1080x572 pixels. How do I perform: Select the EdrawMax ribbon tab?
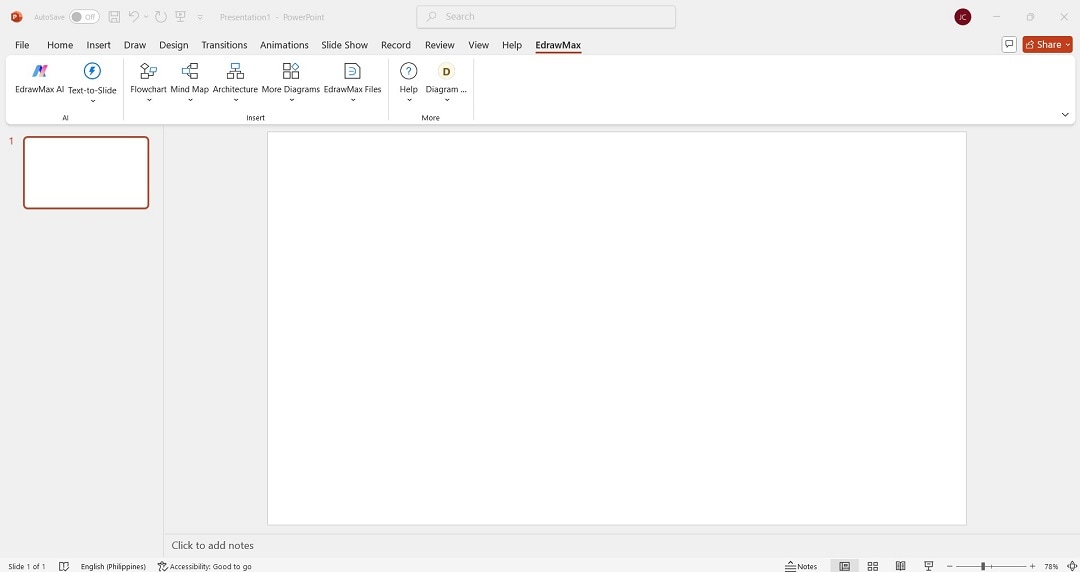tap(558, 45)
